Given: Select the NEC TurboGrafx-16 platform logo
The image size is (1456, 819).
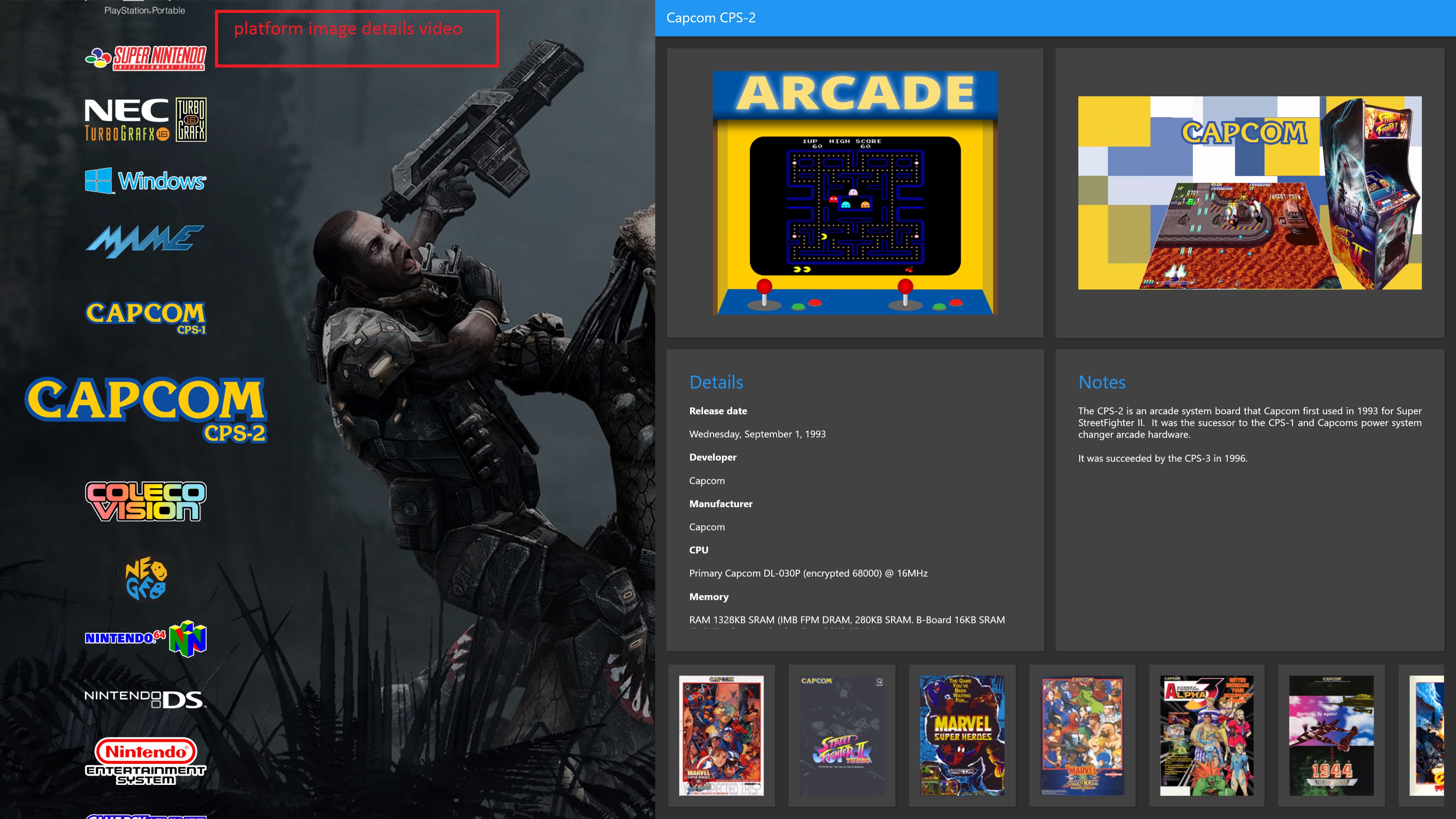Looking at the screenshot, I should 145,119.
